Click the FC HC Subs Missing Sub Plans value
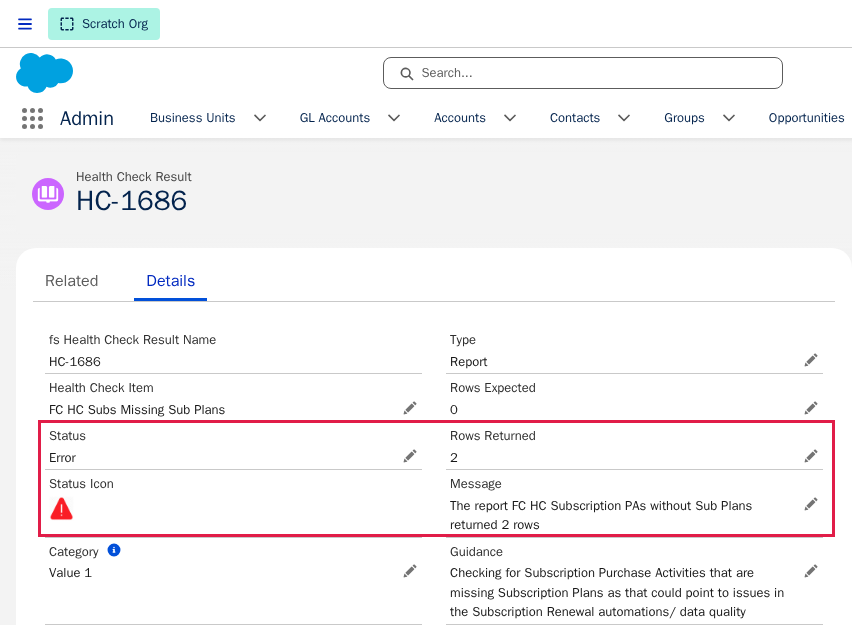852x625 pixels. (137, 410)
